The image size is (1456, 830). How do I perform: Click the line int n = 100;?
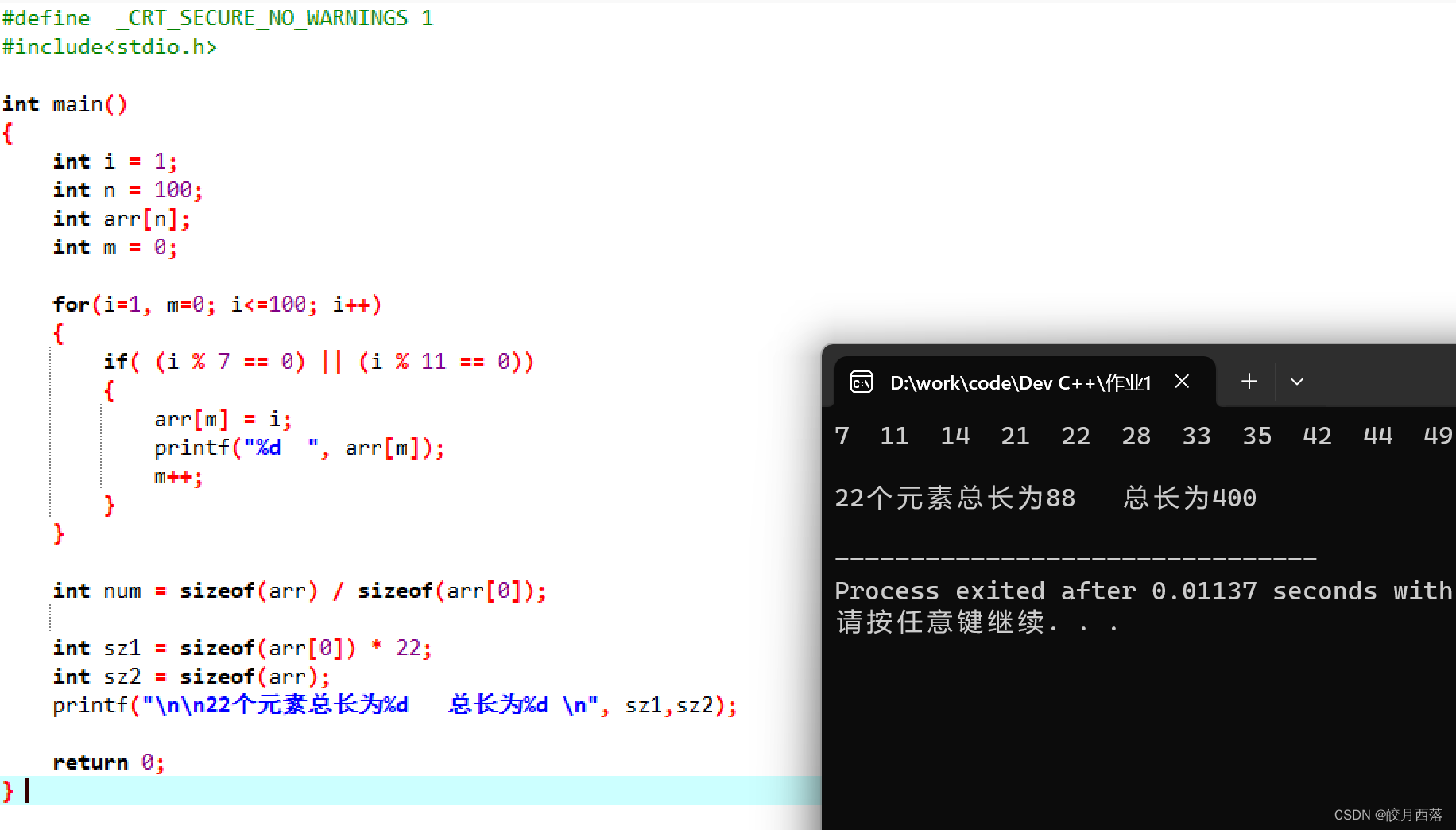128,190
